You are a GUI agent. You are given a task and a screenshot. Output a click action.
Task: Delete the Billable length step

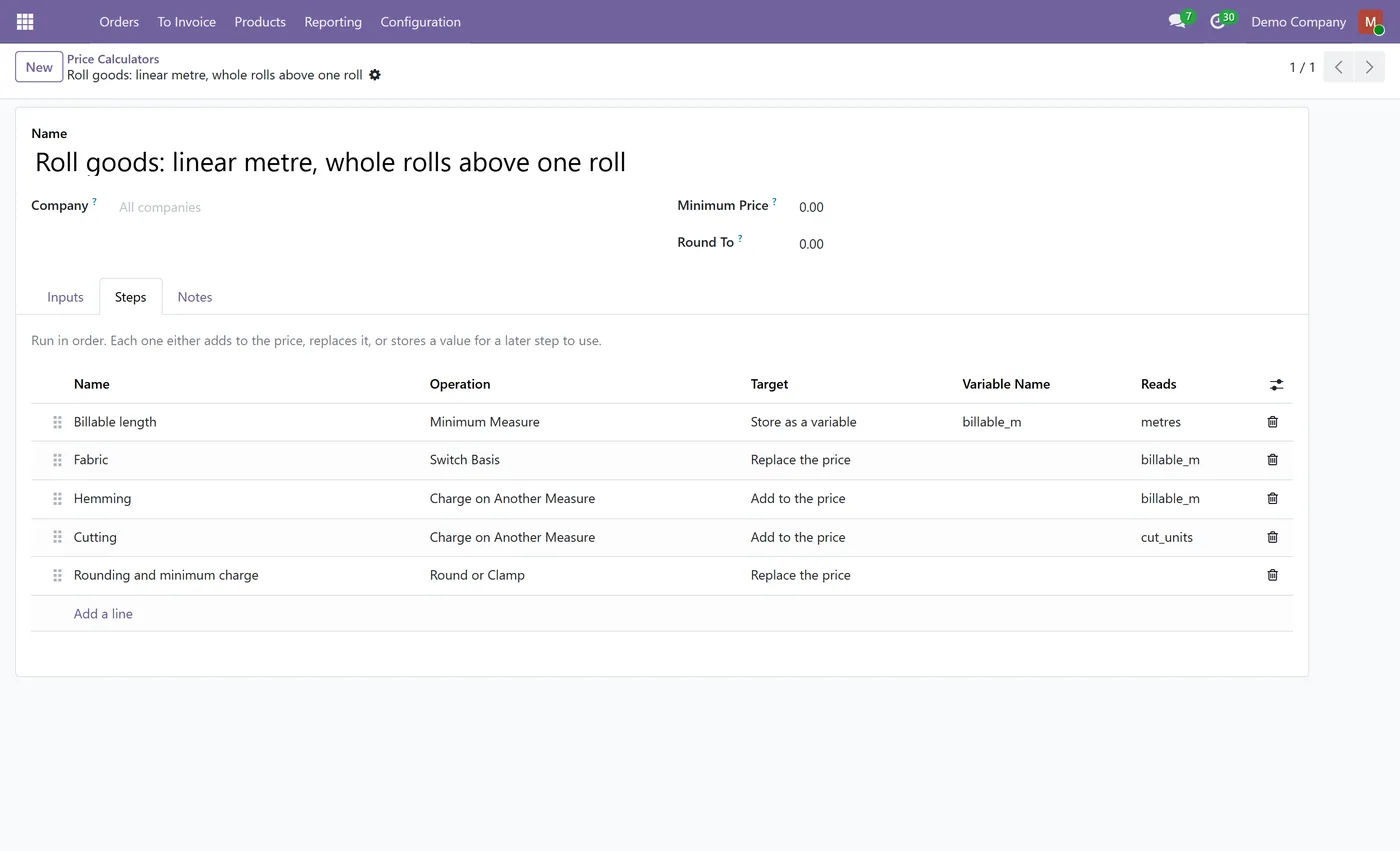[x=1272, y=422]
